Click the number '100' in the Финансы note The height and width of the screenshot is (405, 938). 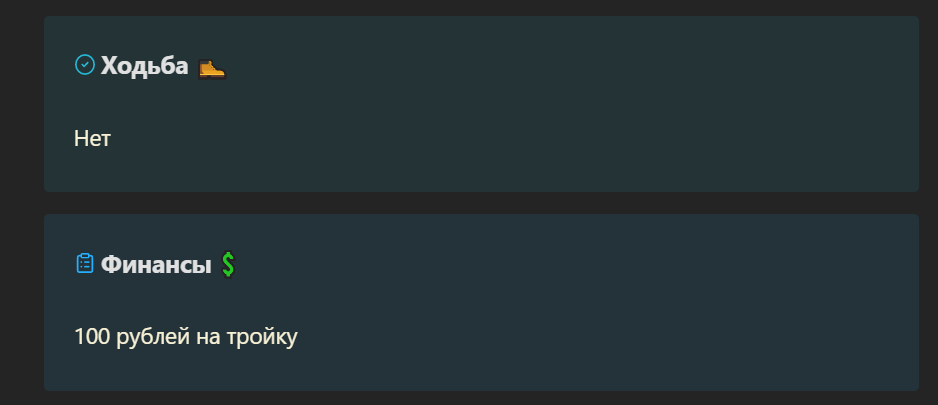(92, 337)
